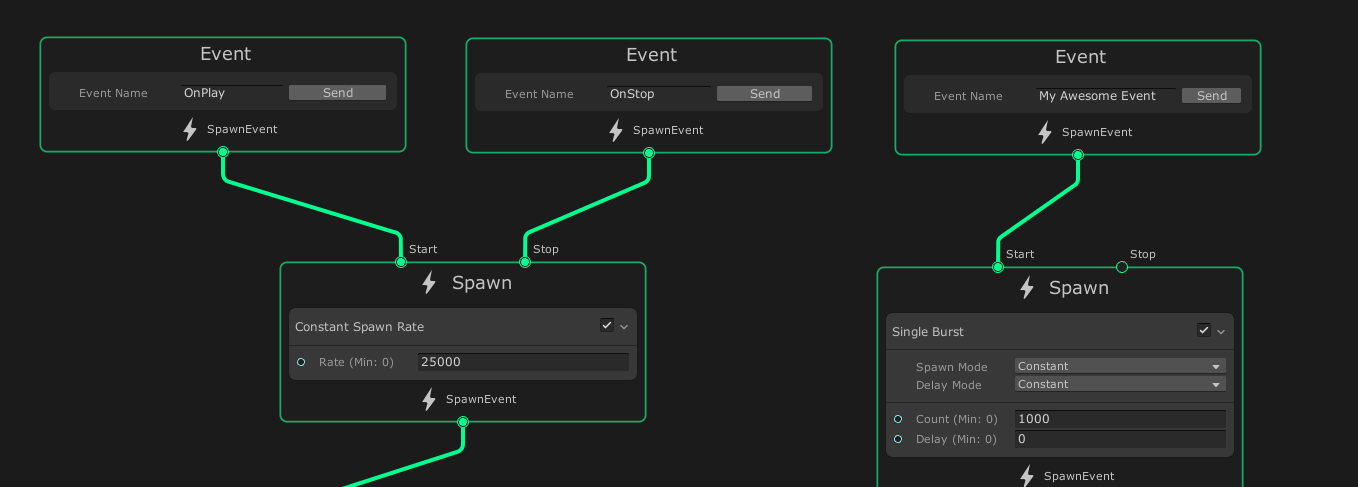
Task: Open the Delay Mode dropdown
Action: click(1119, 384)
